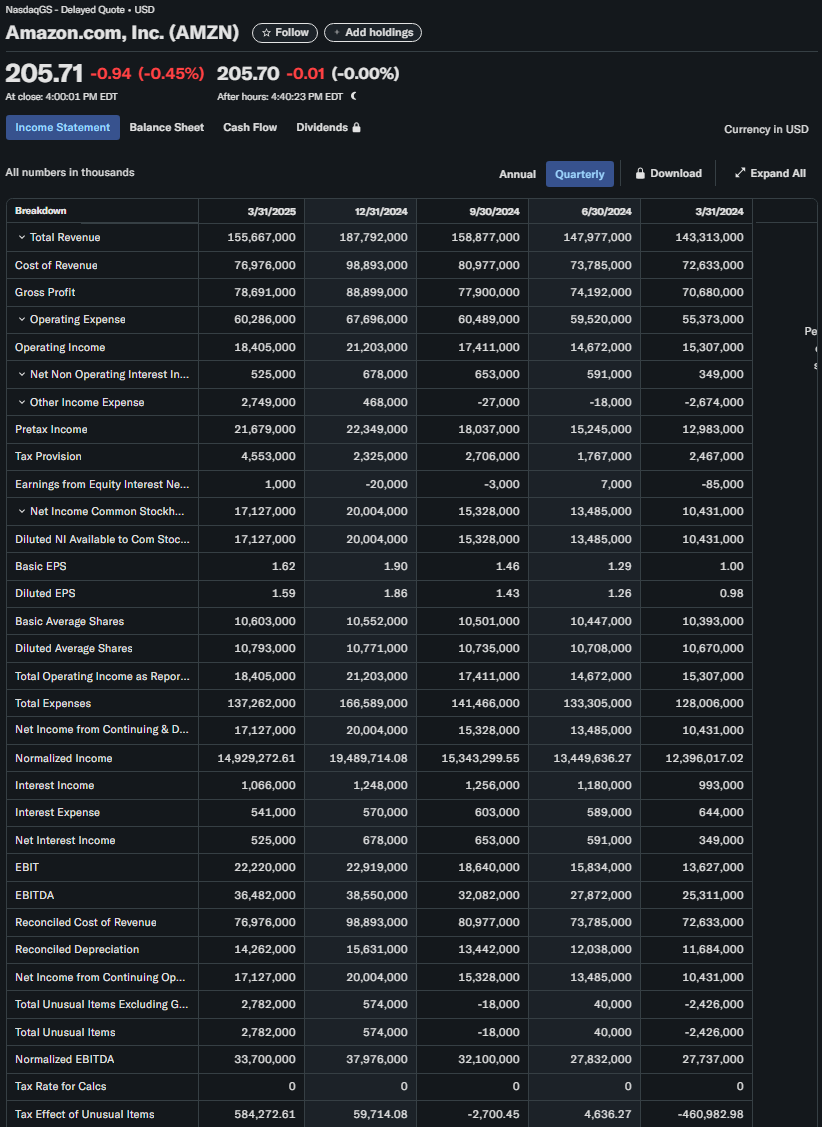Click the lock icon next to Dividends
Image resolution: width=822 pixels, height=1127 pixels.
pos(356,127)
